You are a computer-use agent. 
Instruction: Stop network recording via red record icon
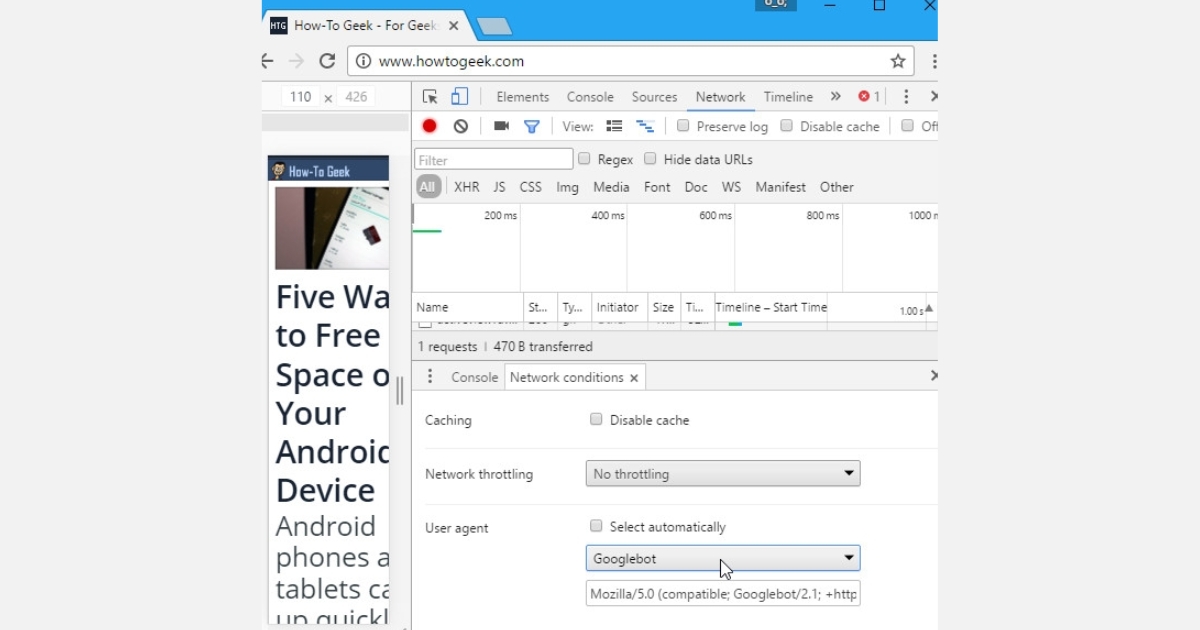429,126
